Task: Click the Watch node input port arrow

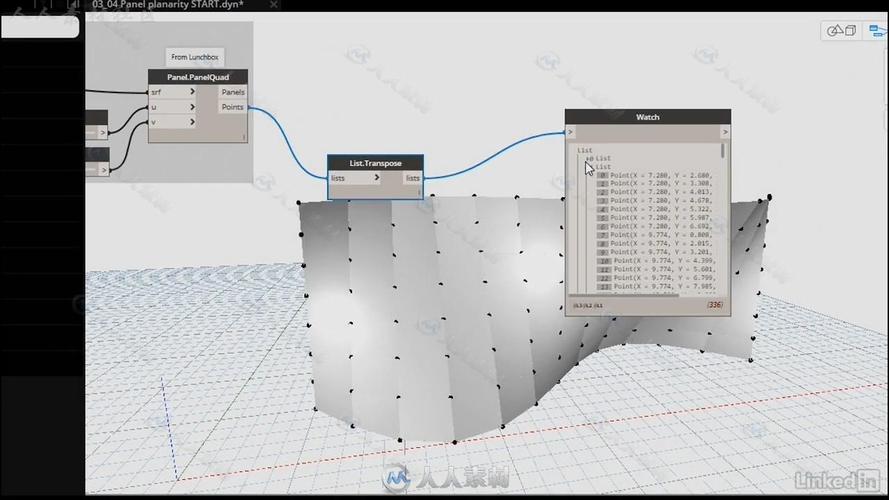Action: 570,132
